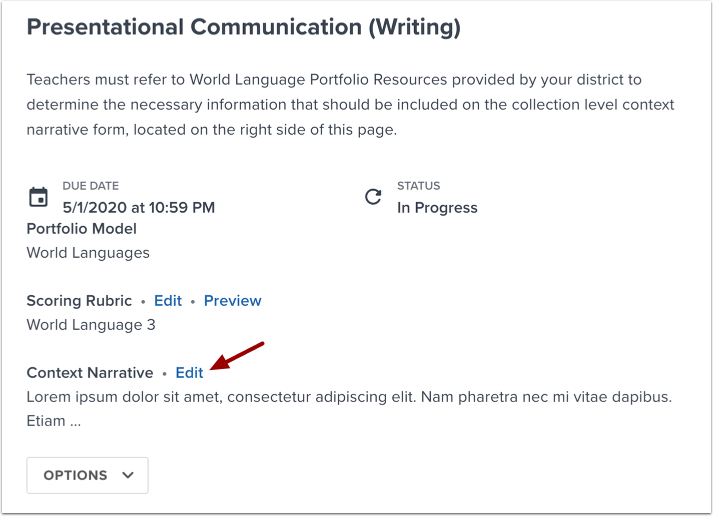Open the Scoring Rubric Preview link
The width and height of the screenshot is (713, 516).
pos(232,301)
